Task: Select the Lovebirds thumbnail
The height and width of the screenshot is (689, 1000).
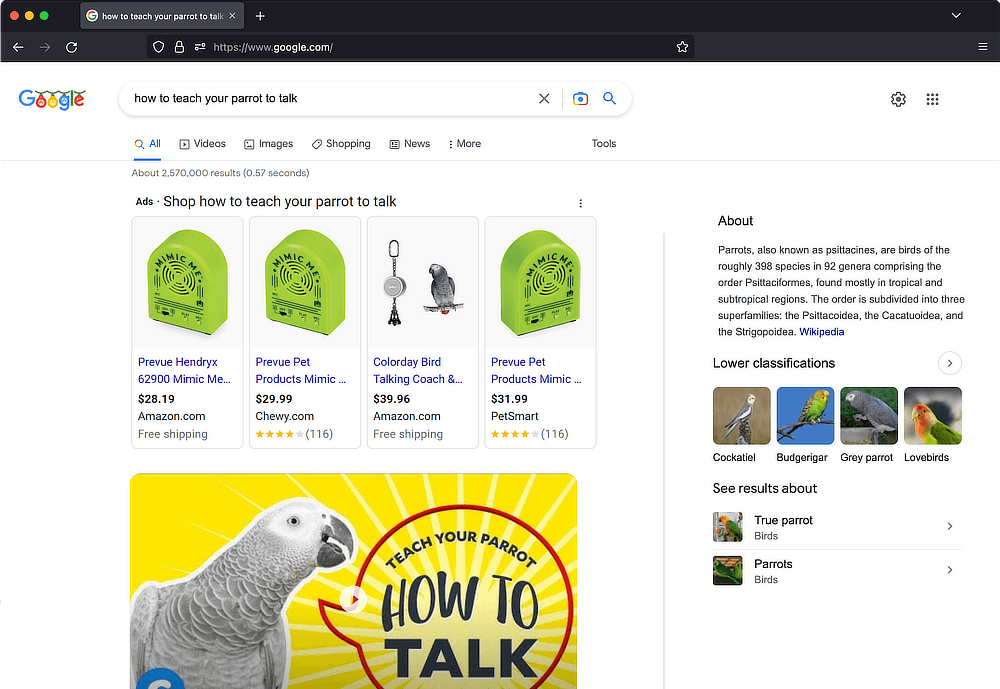Action: 933,416
